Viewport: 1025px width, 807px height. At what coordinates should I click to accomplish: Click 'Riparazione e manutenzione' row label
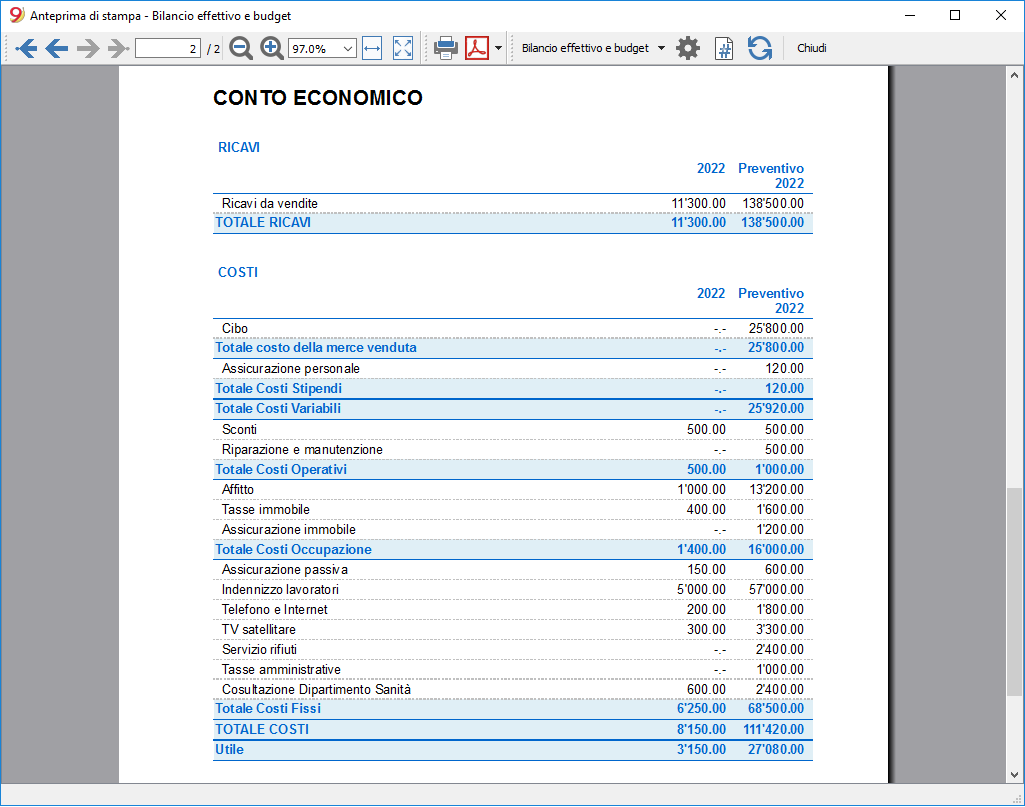[x=302, y=450]
